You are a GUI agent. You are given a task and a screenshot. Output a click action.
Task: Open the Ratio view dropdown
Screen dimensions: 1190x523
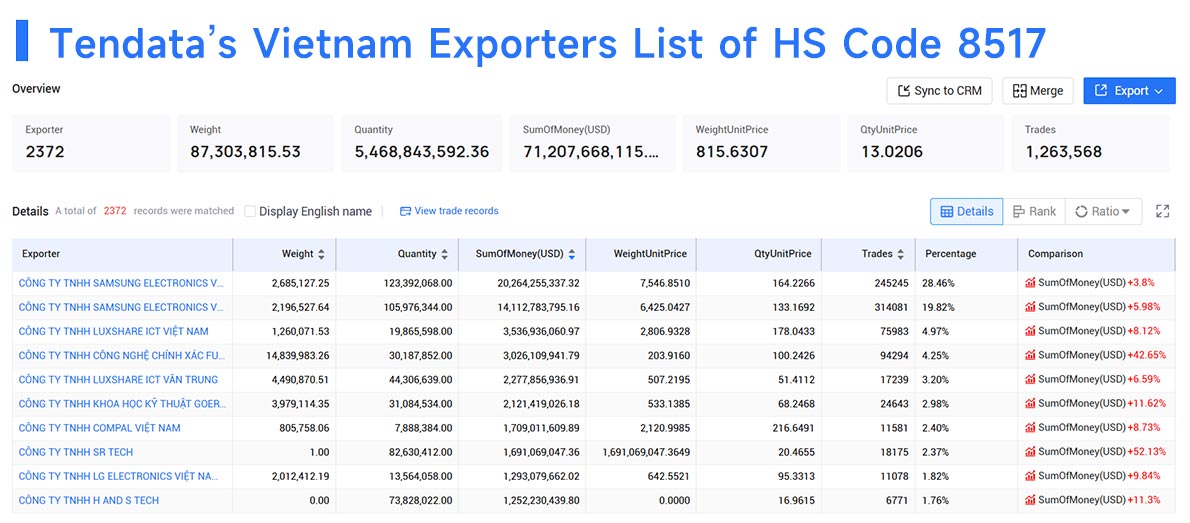1103,211
